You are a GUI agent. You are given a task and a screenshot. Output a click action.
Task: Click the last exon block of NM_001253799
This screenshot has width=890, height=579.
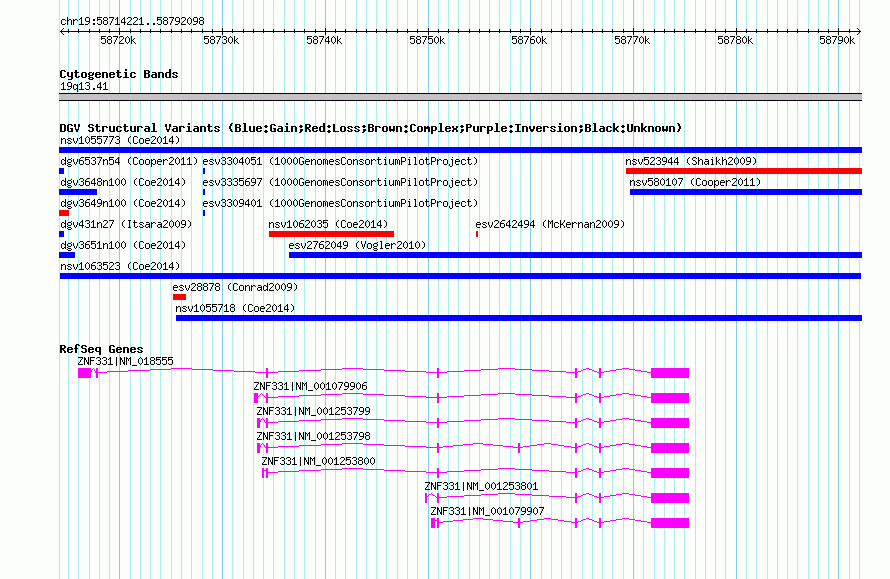click(670, 423)
